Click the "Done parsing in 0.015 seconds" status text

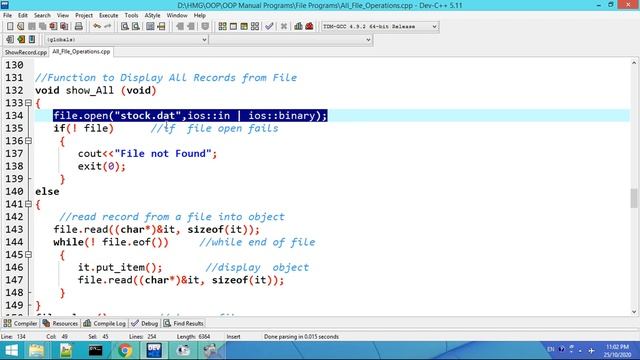coord(301,337)
